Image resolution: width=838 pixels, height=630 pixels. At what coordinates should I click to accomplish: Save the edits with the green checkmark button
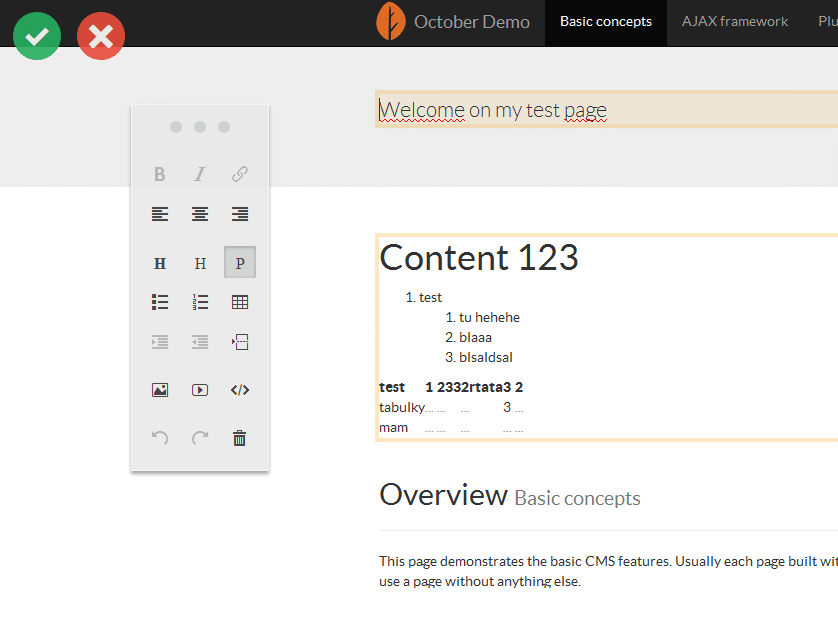(x=37, y=36)
